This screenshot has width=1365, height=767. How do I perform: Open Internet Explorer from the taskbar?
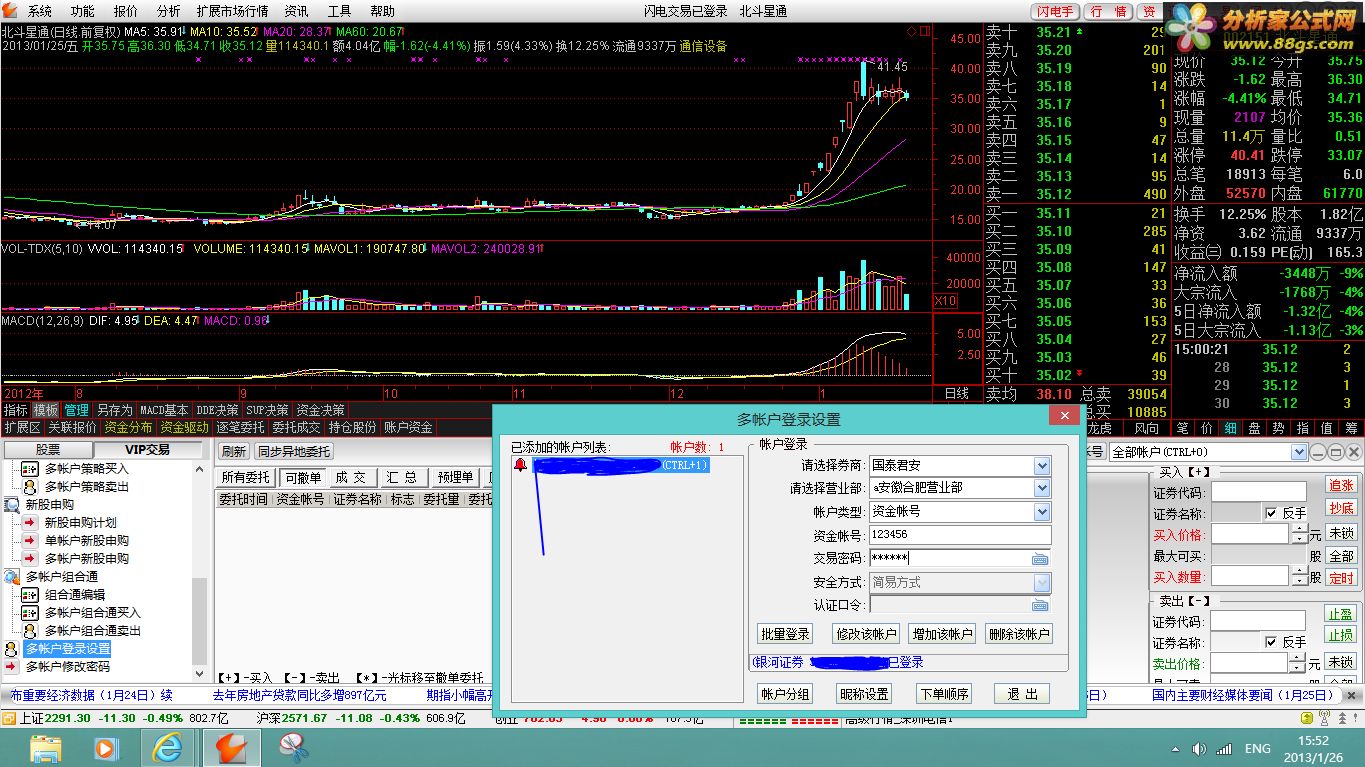pyautogui.click(x=167, y=747)
